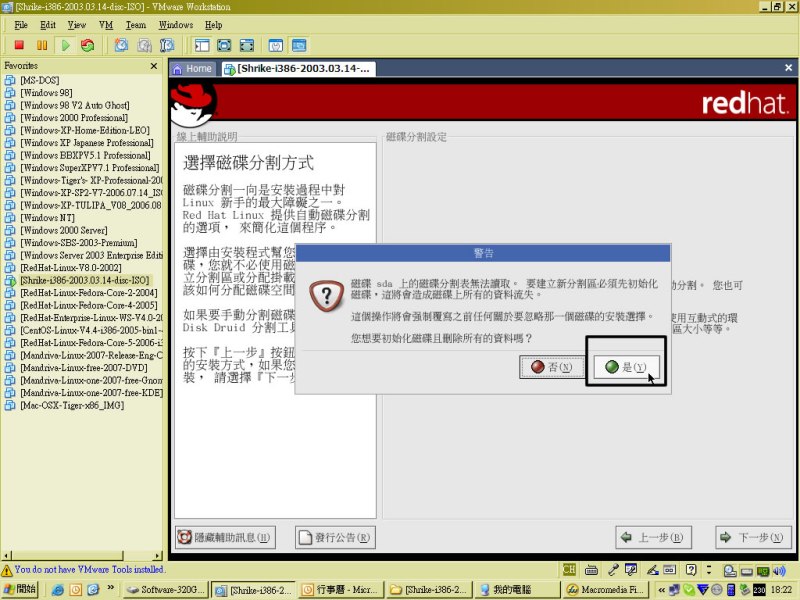
Task: Select [Windows 98 V2 Auto Ghost] favorite
Action: point(74,105)
